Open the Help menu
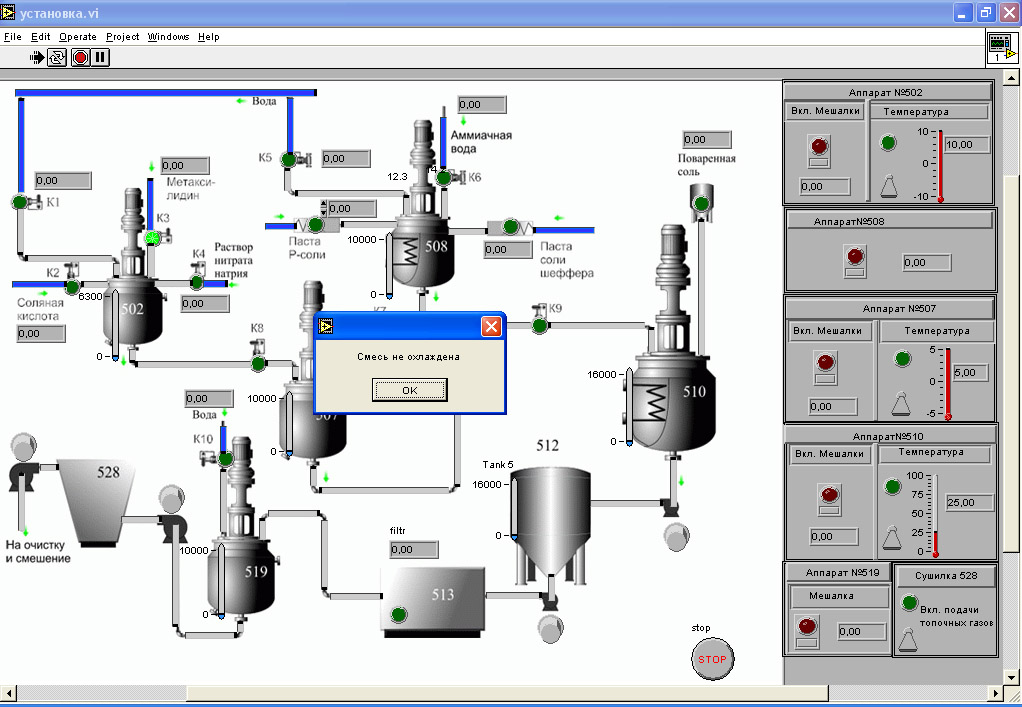 (x=209, y=37)
